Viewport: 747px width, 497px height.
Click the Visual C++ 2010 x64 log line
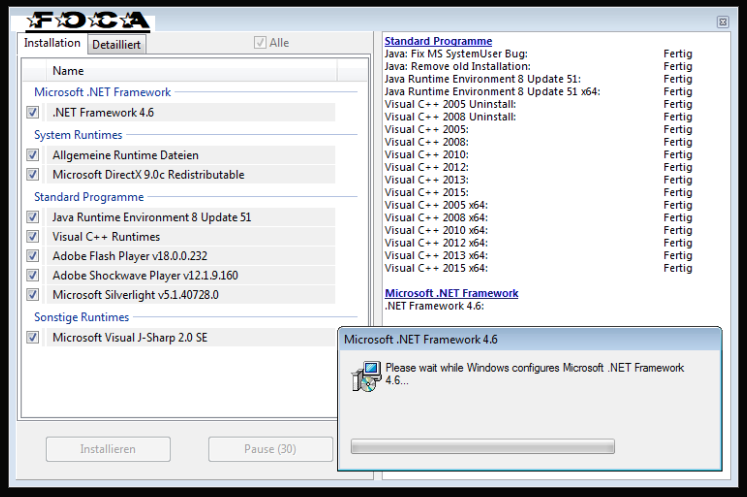point(436,230)
